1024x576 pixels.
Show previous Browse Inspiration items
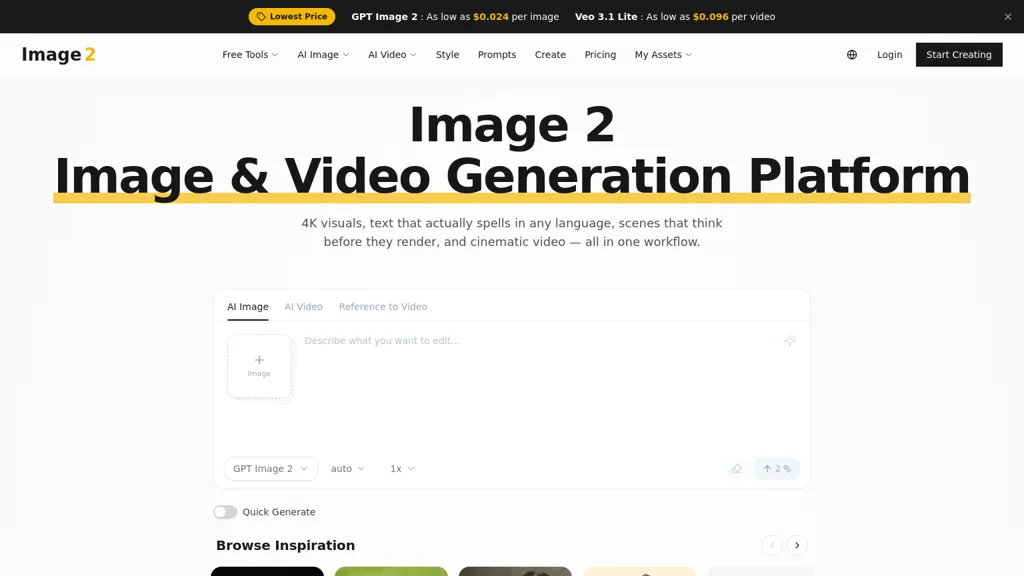[x=772, y=545]
